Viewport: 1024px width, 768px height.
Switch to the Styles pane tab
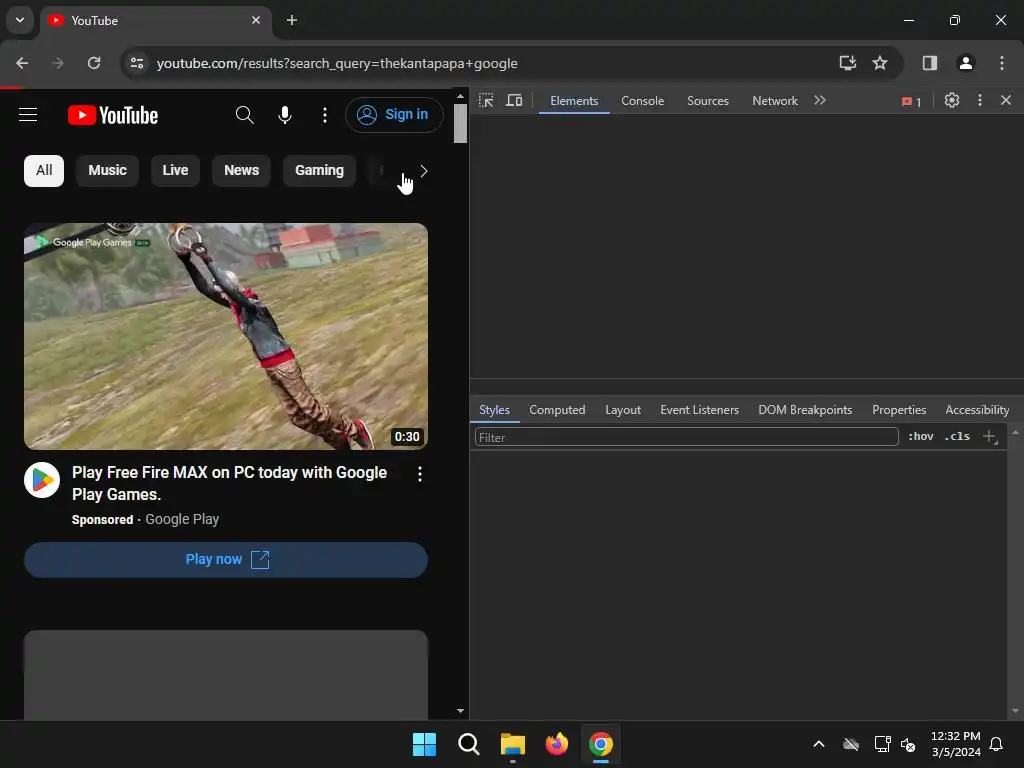pyautogui.click(x=494, y=410)
